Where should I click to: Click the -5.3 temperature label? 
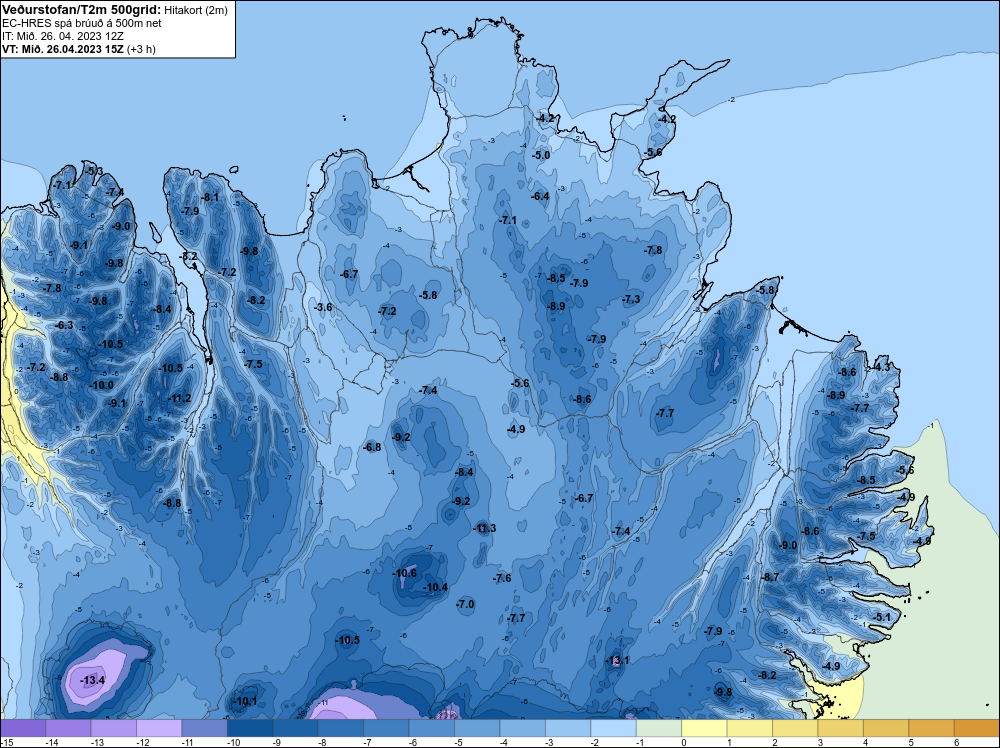[x=94, y=171]
